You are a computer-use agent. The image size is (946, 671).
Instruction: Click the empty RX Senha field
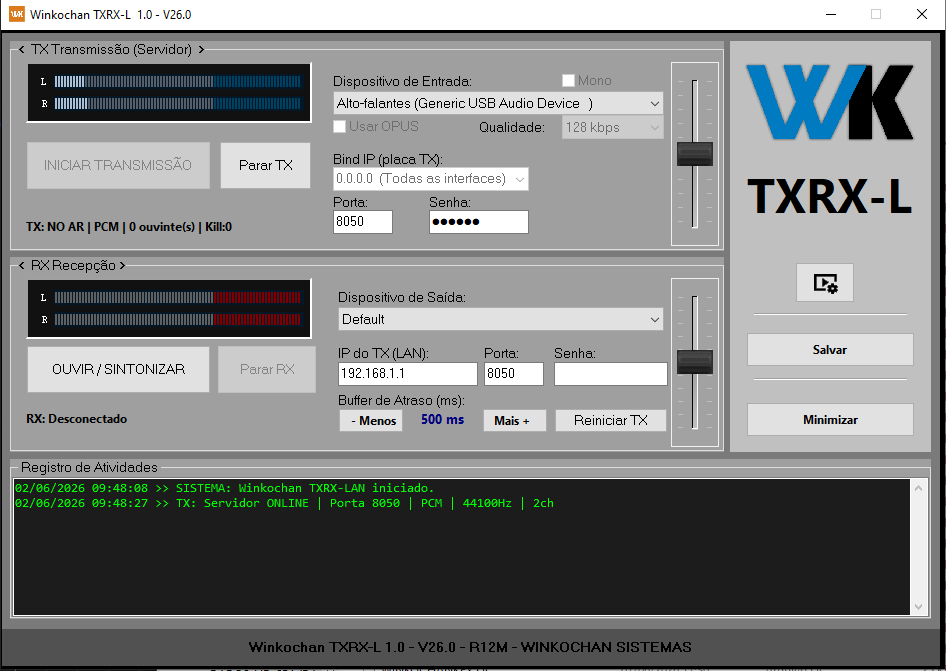point(611,374)
